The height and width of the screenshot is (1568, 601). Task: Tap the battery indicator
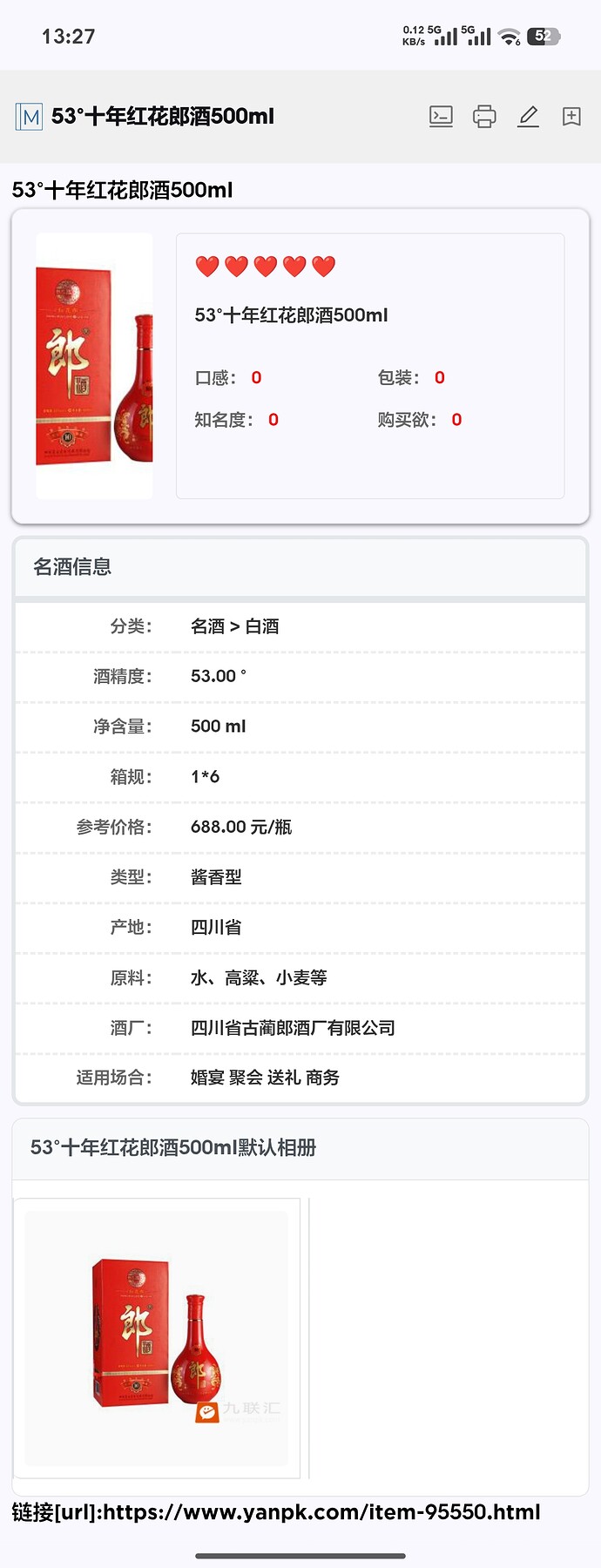coord(544,36)
